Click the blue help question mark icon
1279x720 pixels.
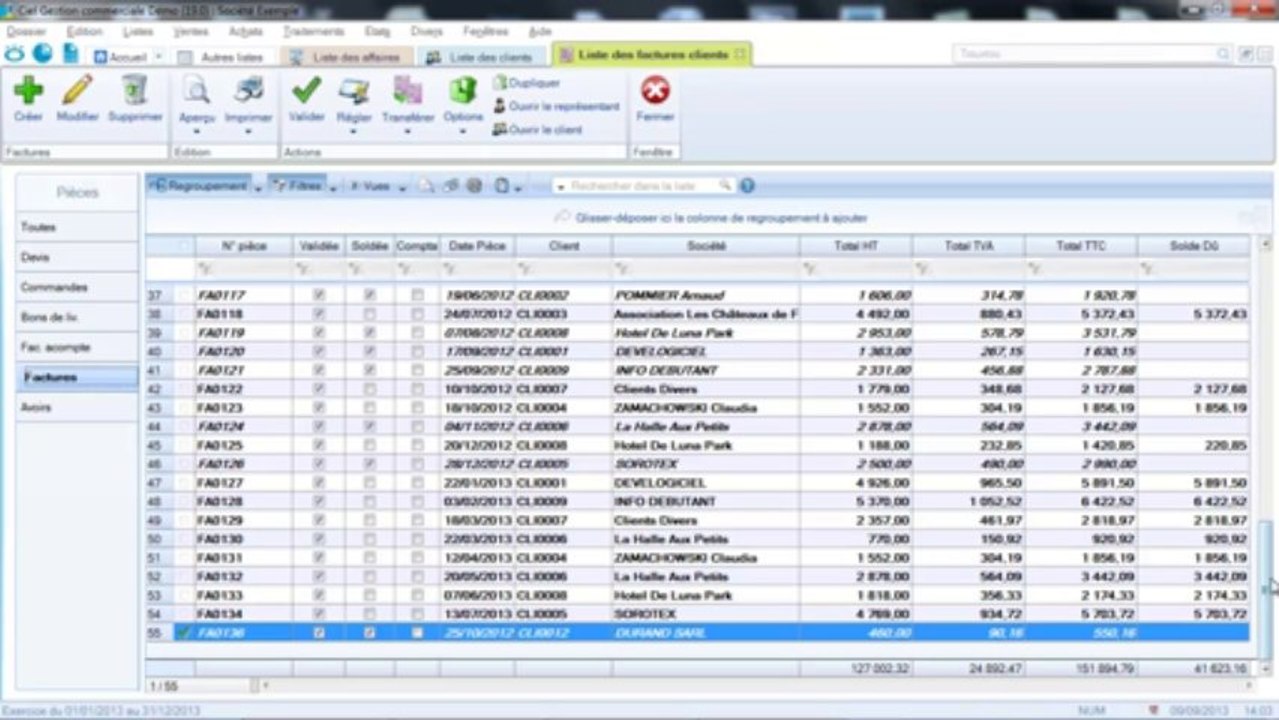(747, 186)
